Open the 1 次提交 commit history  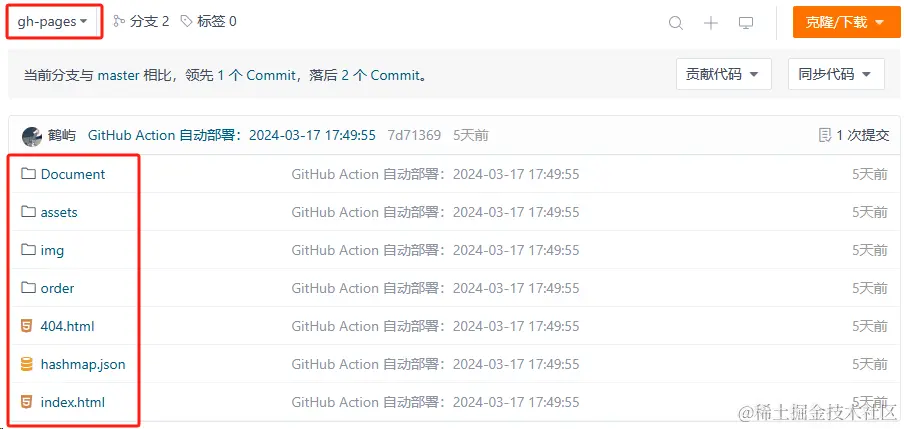854,136
